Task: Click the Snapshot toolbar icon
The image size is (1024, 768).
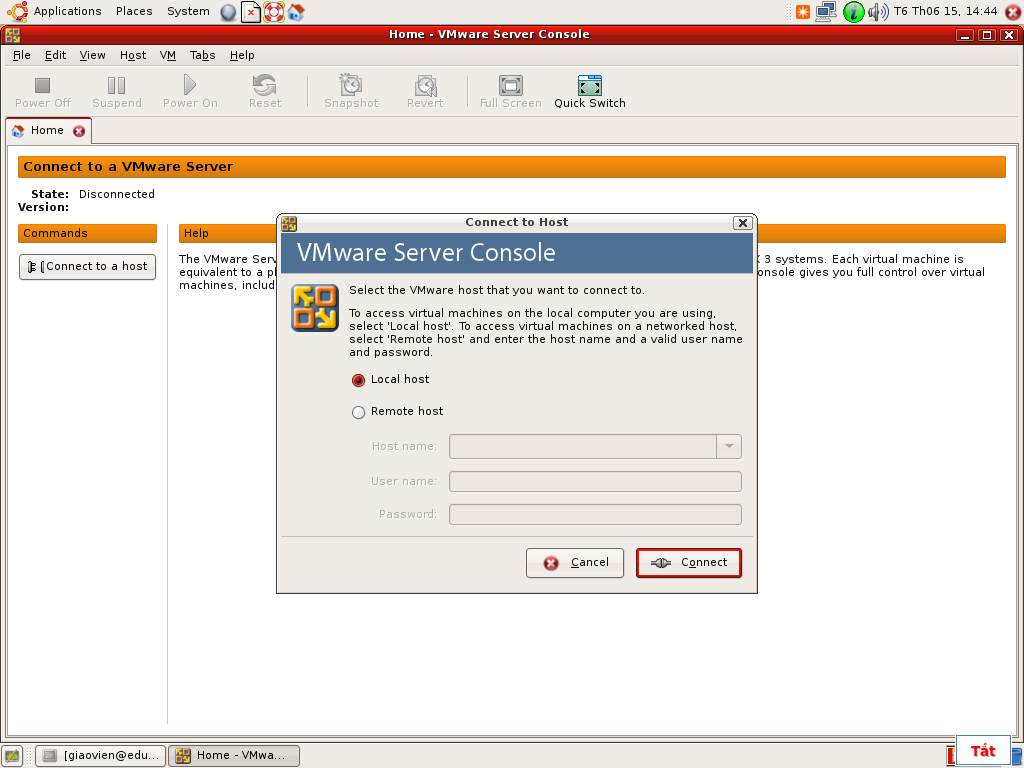Action: coord(351,86)
